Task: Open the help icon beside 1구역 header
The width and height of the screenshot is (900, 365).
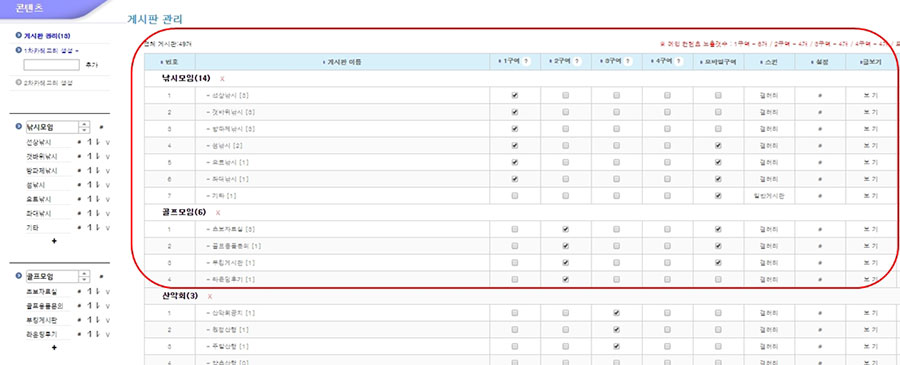Action: [527, 61]
